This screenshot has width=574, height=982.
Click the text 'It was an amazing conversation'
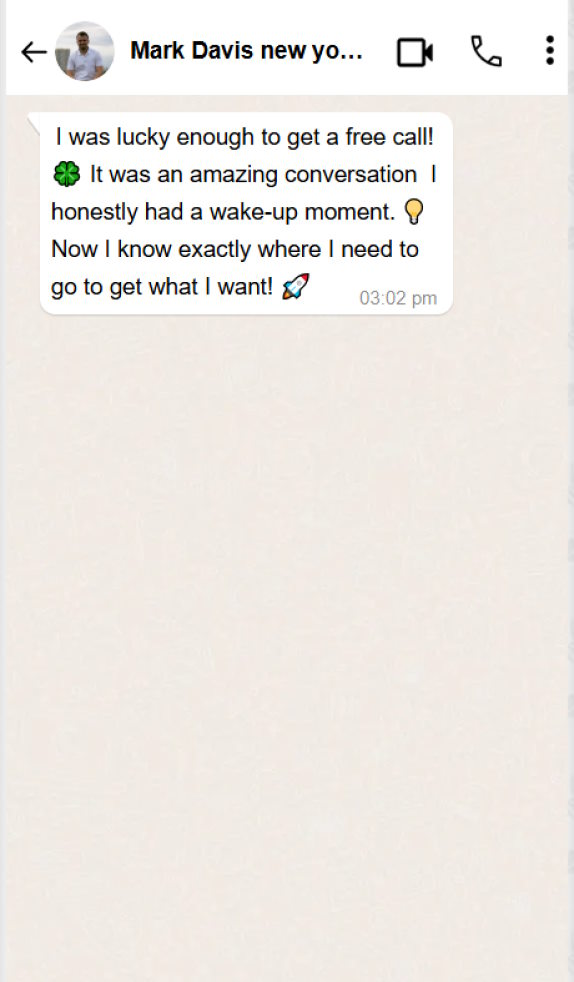tap(254, 174)
